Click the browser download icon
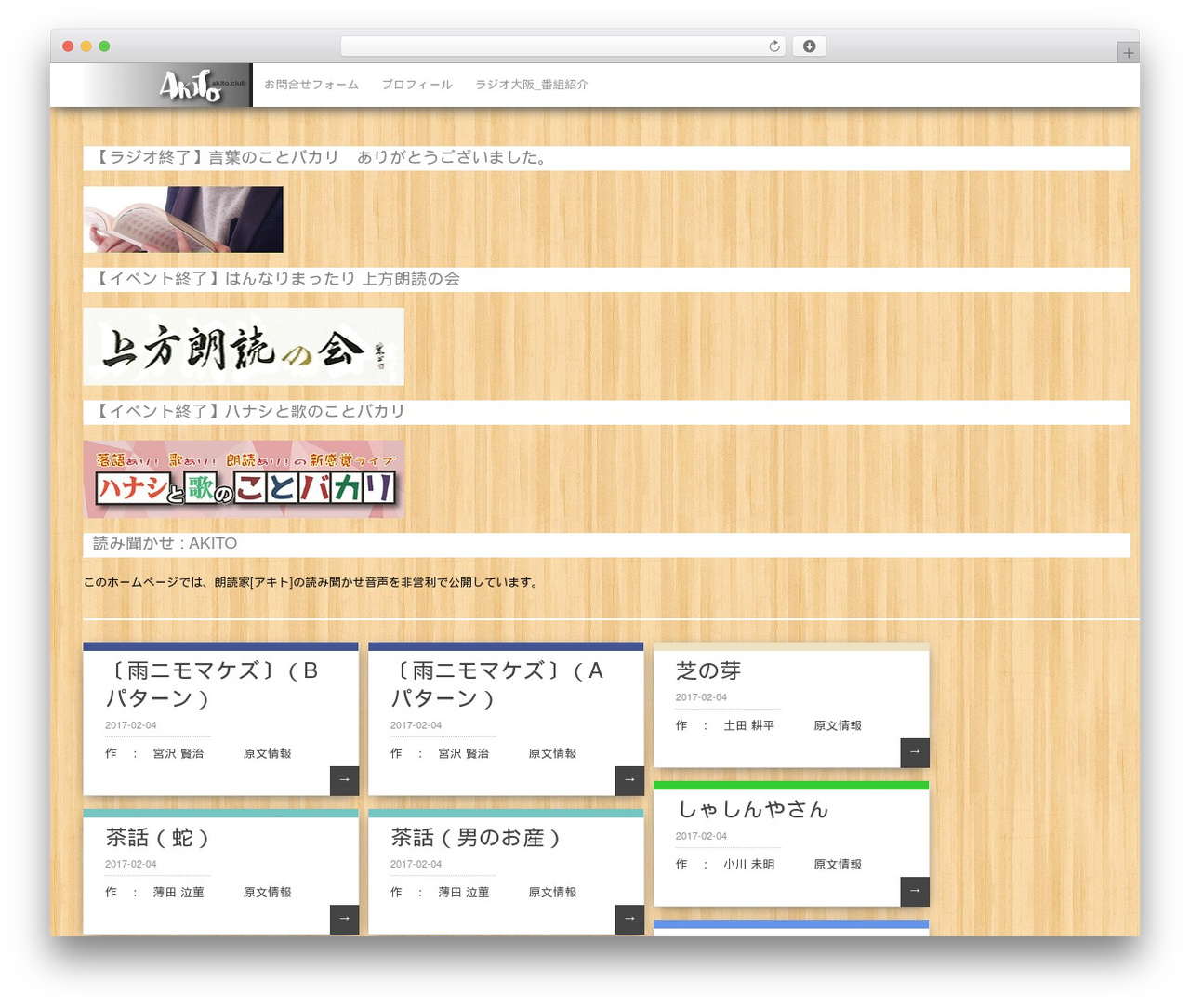This screenshot has width=1190, height=1008. pyautogui.click(x=809, y=46)
